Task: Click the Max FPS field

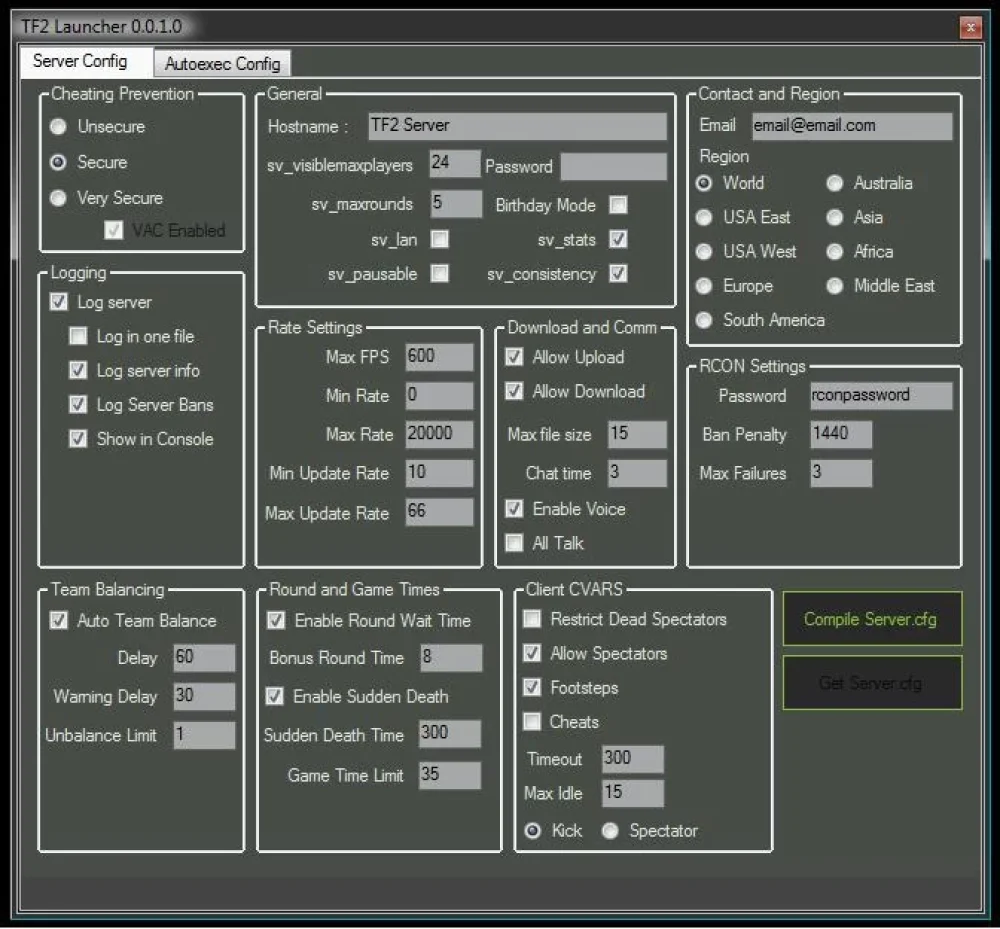Action: coord(439,357)
